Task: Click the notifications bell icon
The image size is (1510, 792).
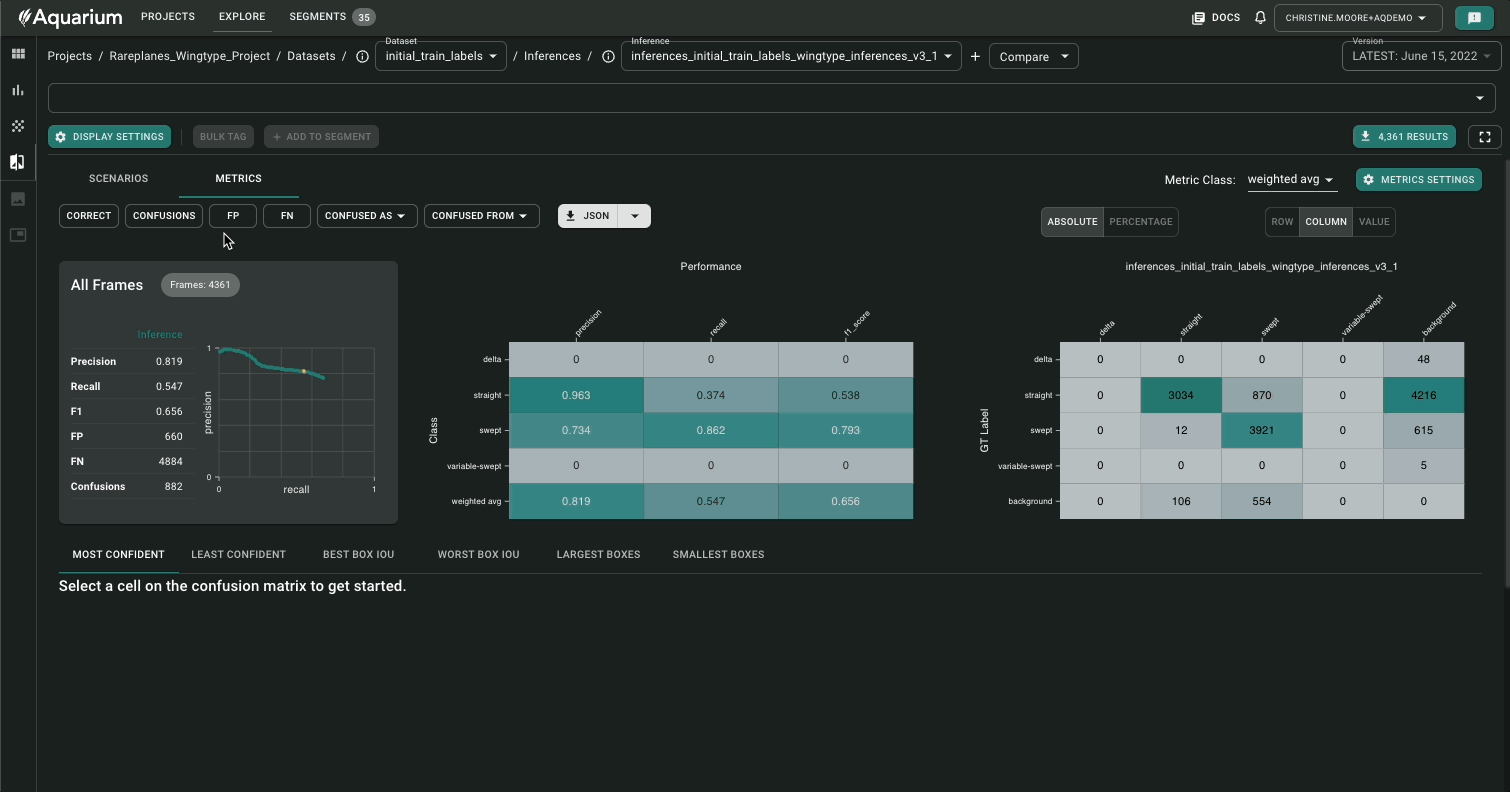Action: 1260,18
